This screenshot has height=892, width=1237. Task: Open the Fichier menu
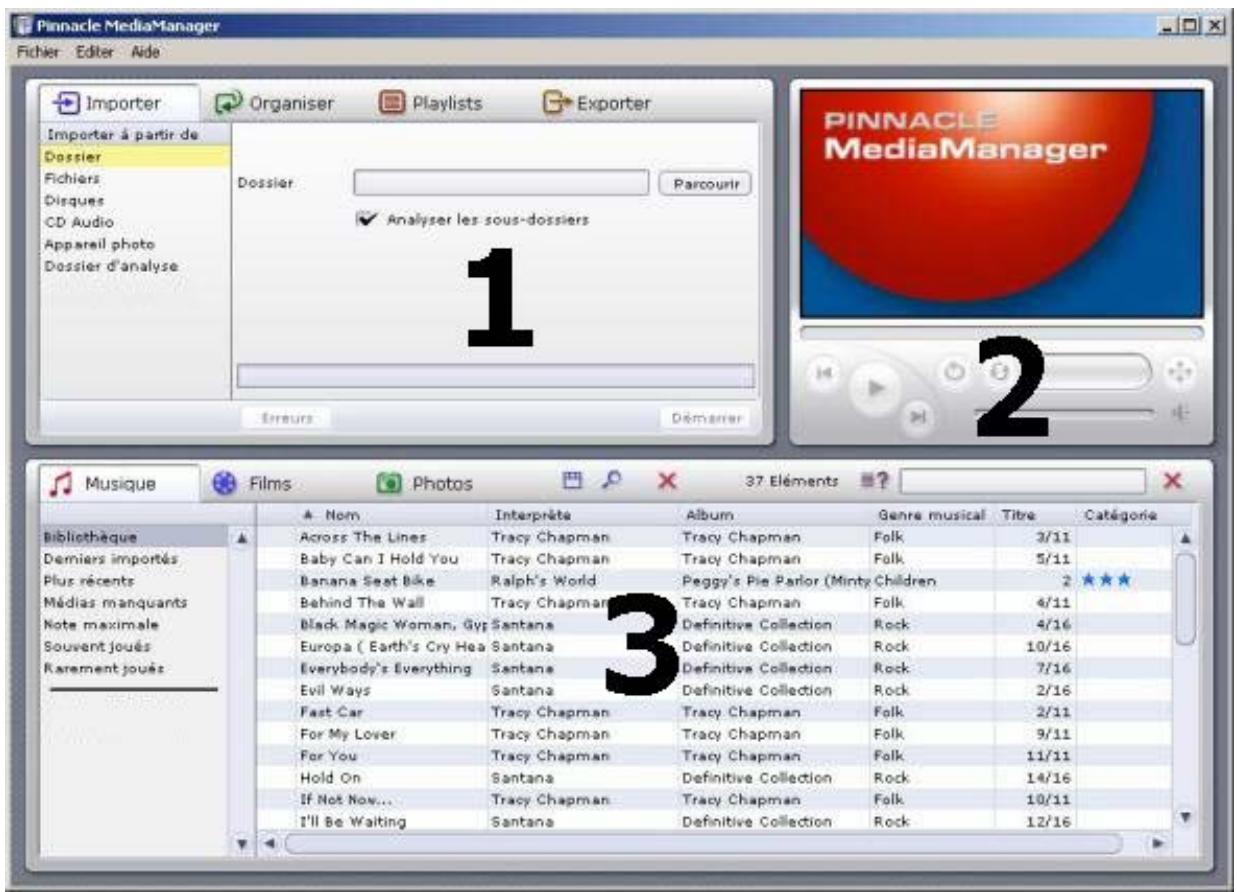coord(39,51)
